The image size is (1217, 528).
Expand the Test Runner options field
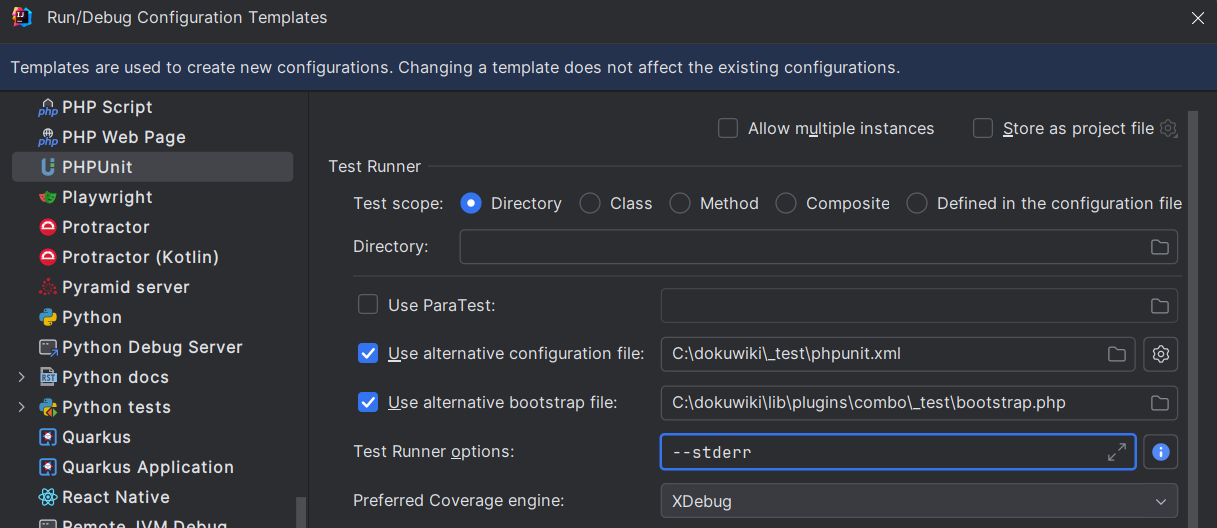(x=1116, y=452)
